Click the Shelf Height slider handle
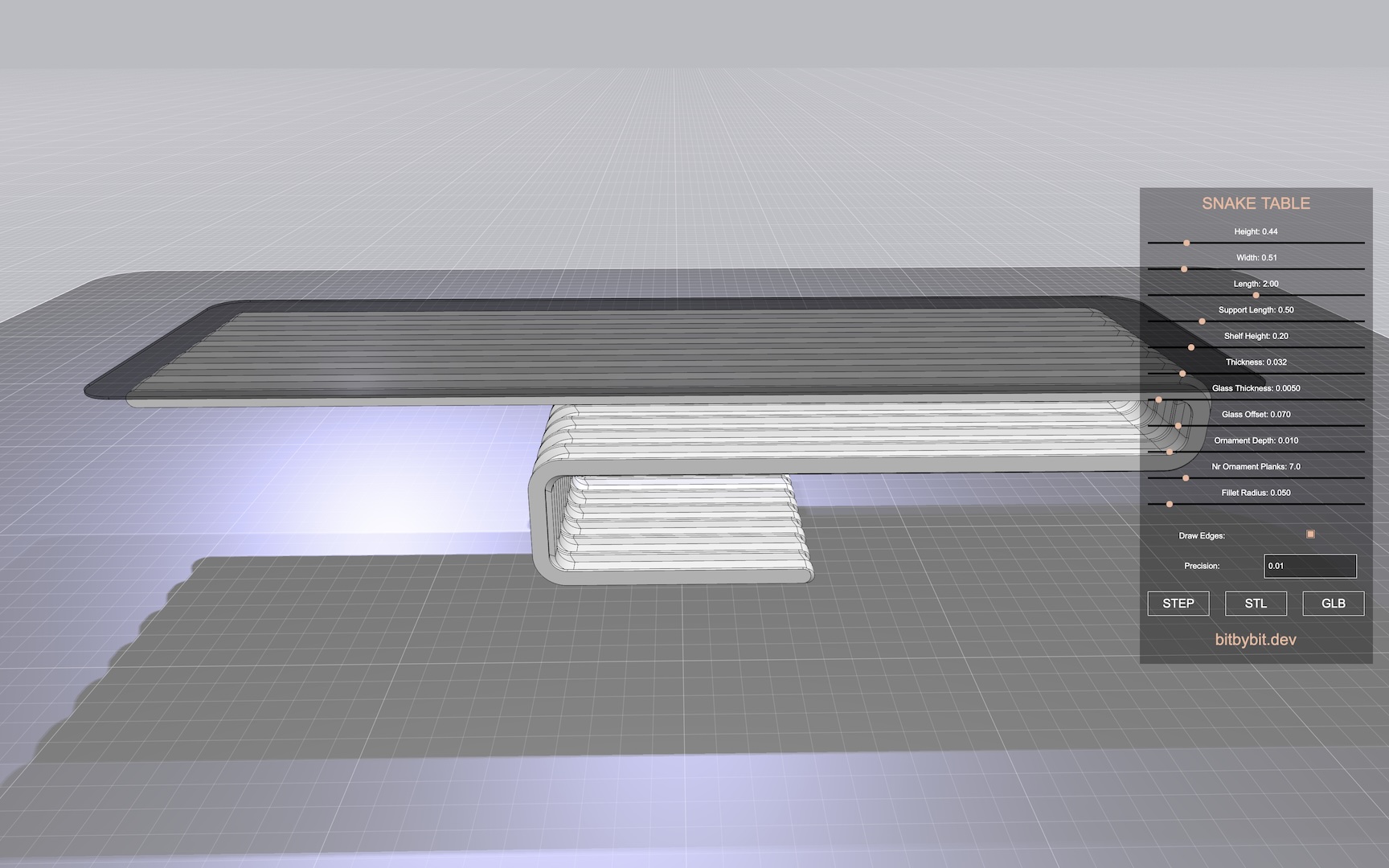This screenshot has height=868, width=1389. point(1191,347)
